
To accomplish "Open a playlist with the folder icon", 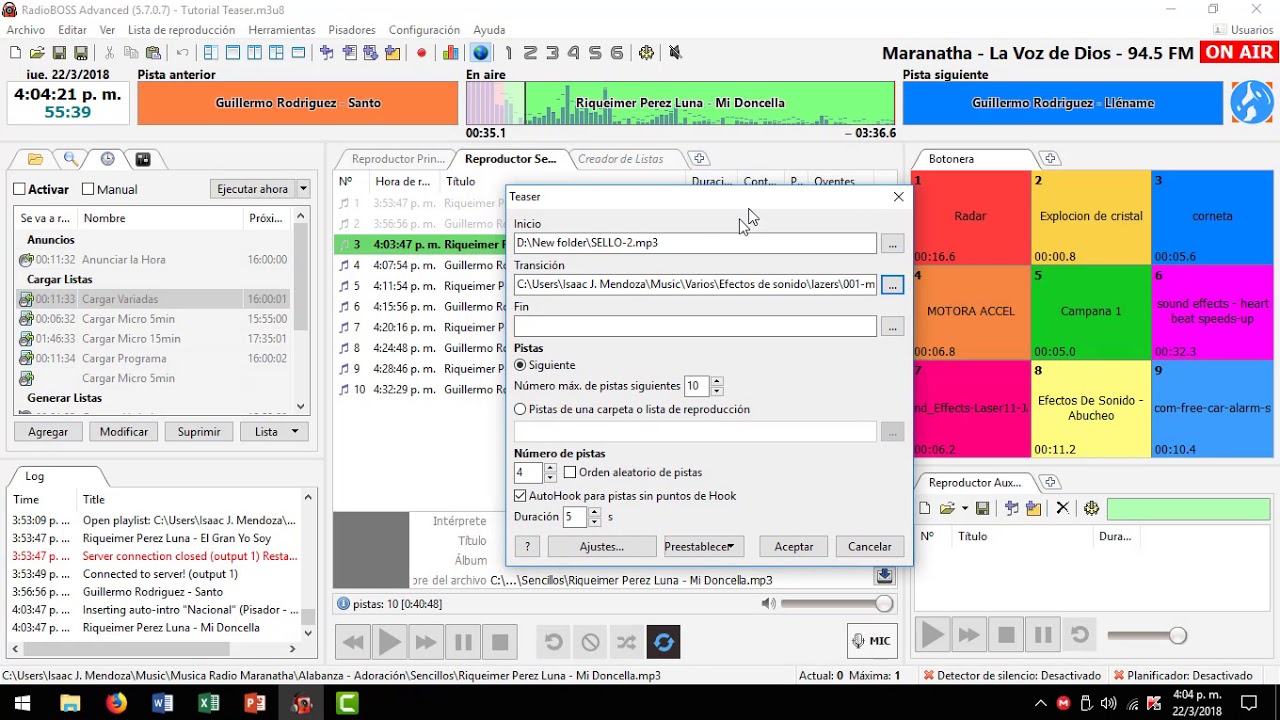I will coord(37,53).
